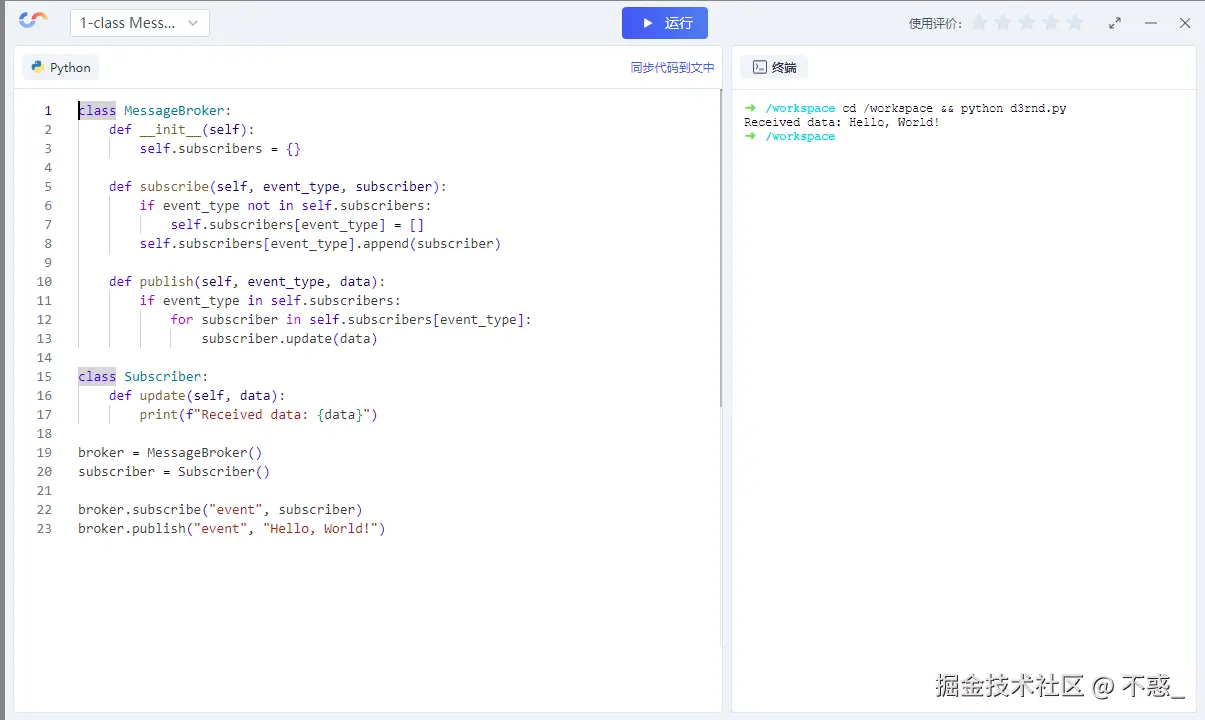Click 'def publish(self, event_type, data):' line
This screenshot has height=720, width=1205.
point(247,282)
